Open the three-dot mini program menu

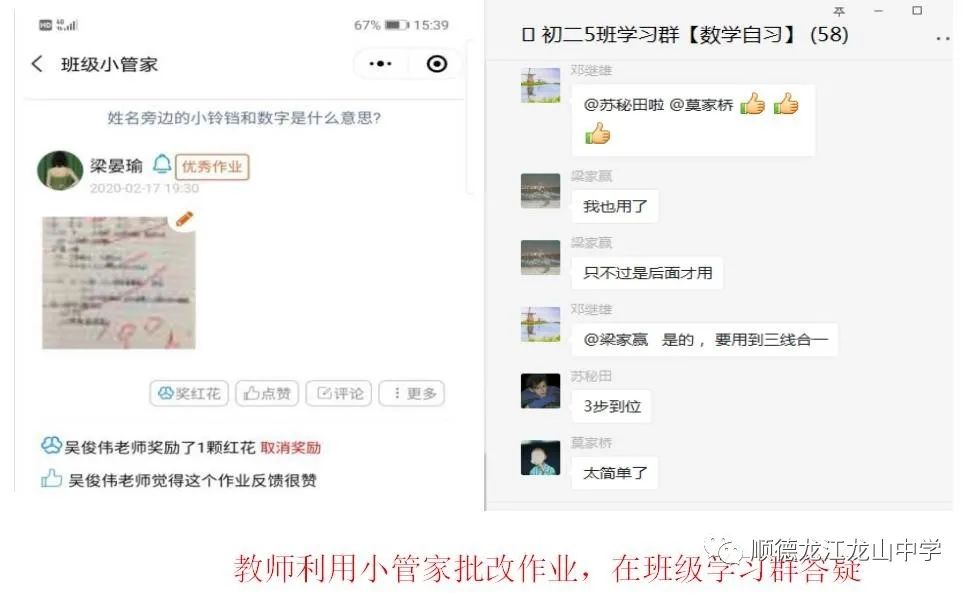tap(380, 63)
